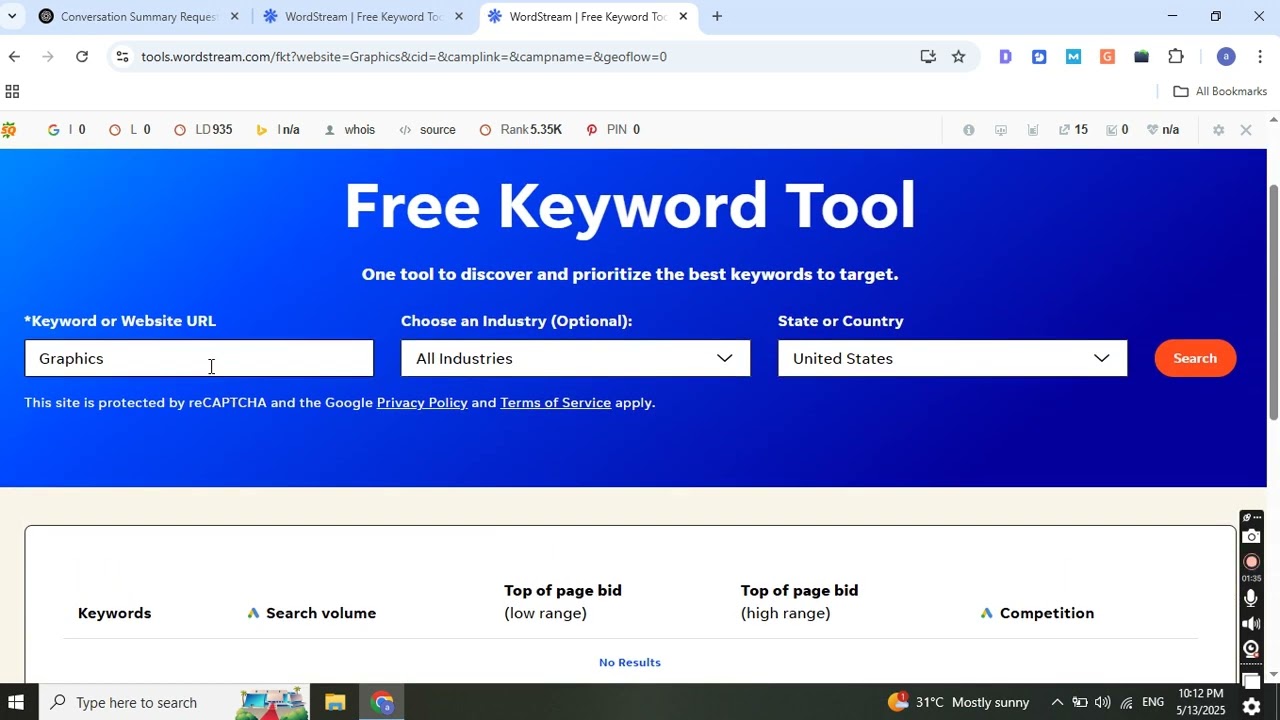1280x720 pixels.
Task: Open SEOquake settings gear
Action: tap(1218, 130)
